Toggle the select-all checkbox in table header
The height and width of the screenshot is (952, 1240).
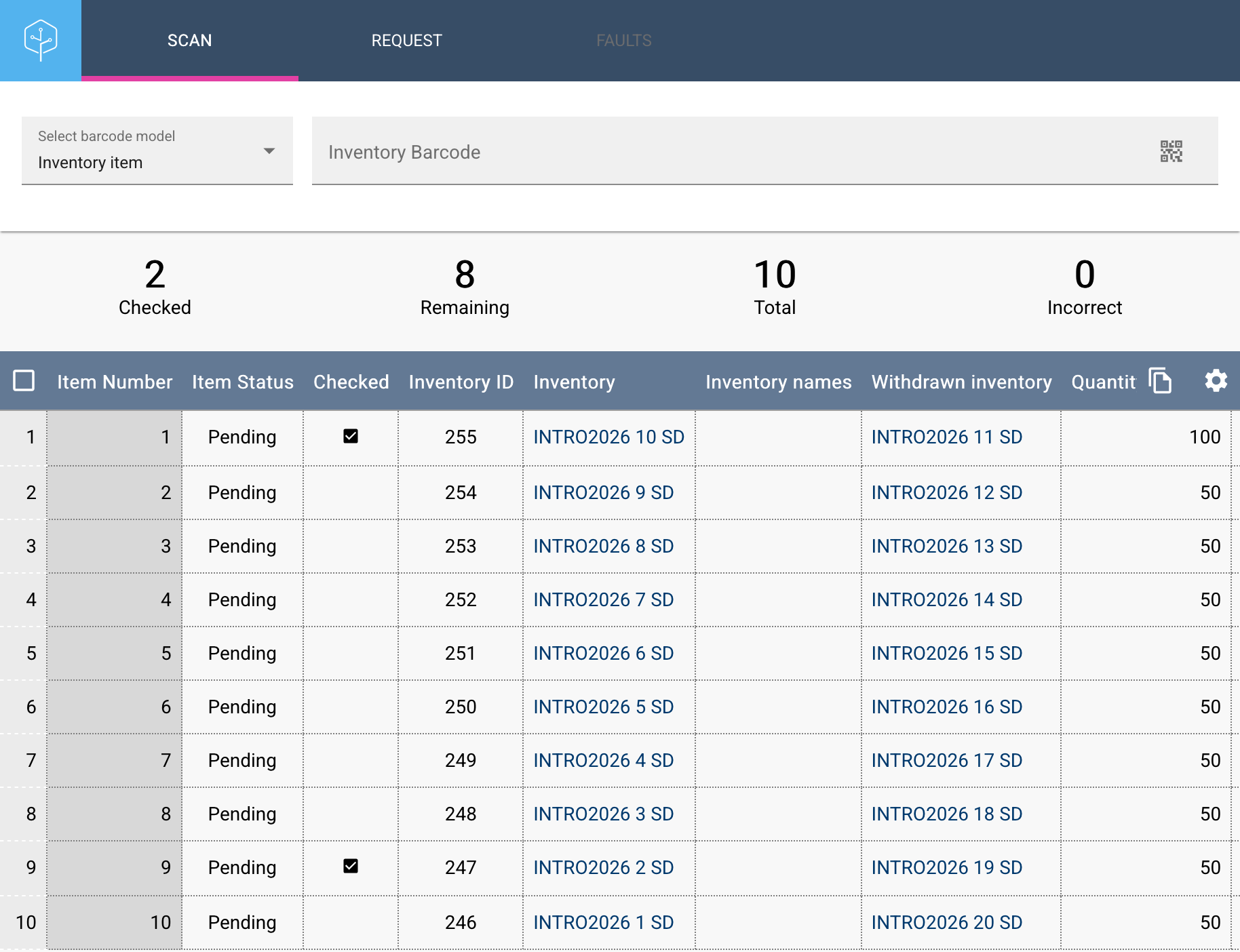(x=24, y=380)
